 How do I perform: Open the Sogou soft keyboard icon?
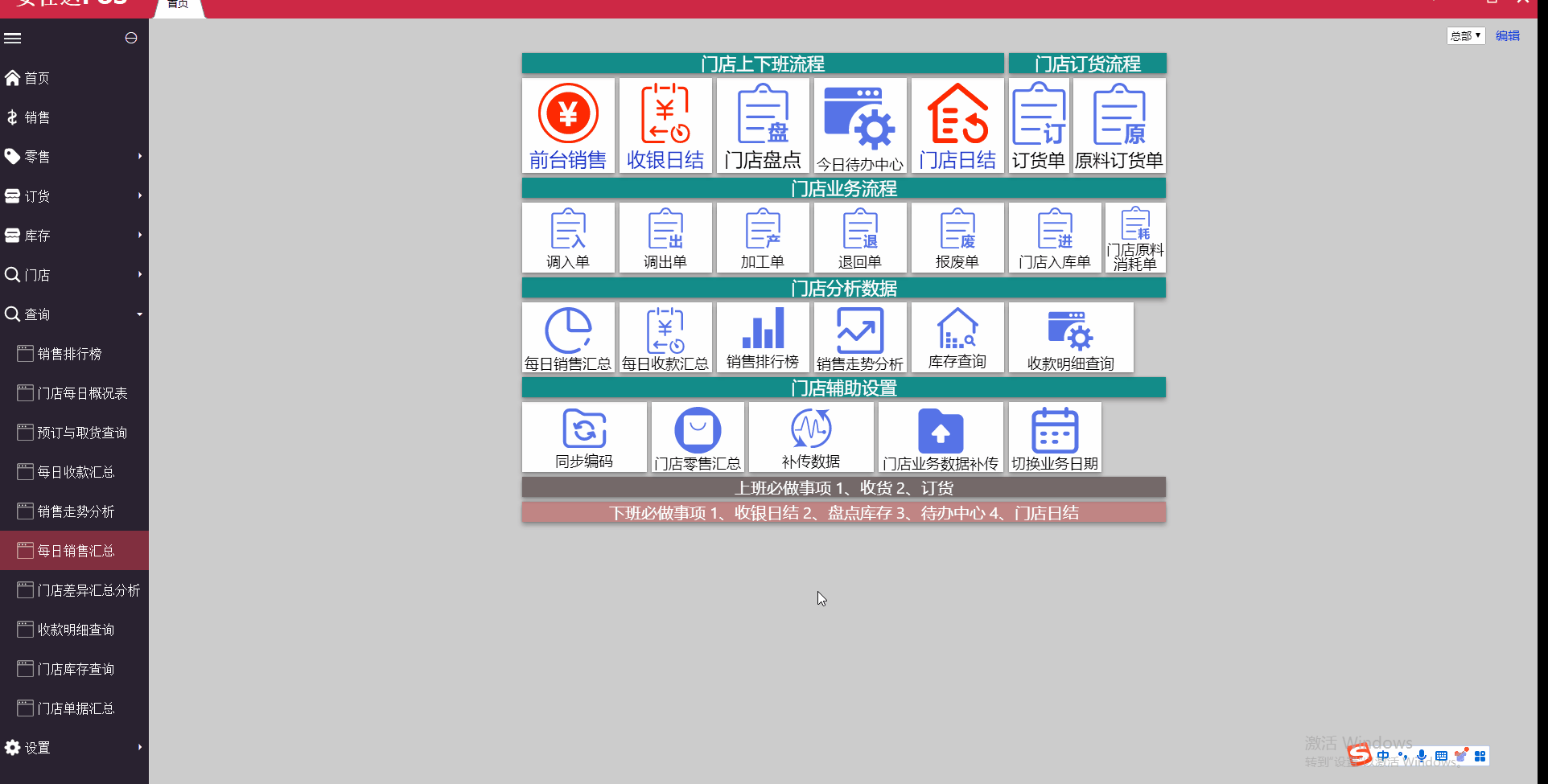tap(1441, 756)
